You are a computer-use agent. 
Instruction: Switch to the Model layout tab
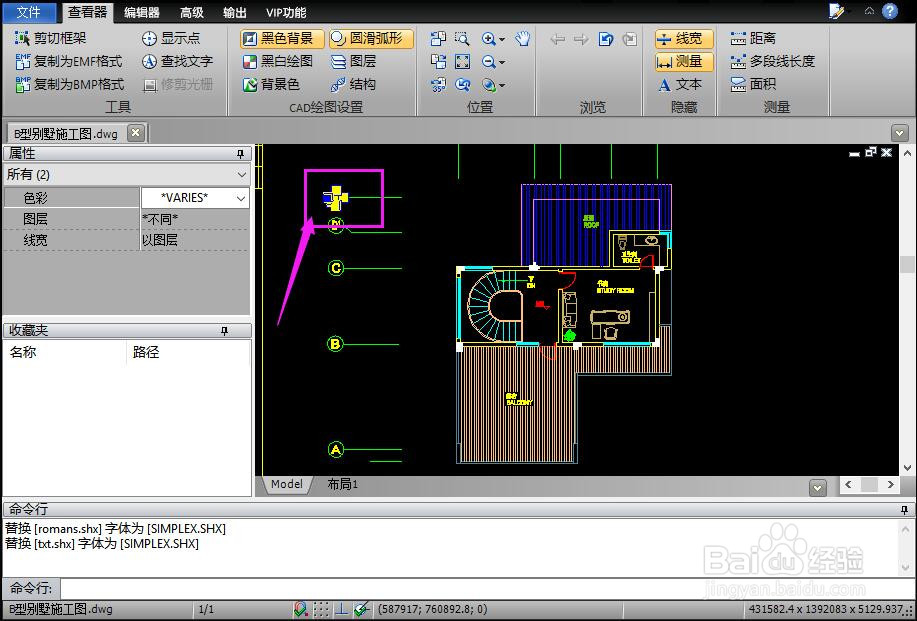click(x=287, y=484)
